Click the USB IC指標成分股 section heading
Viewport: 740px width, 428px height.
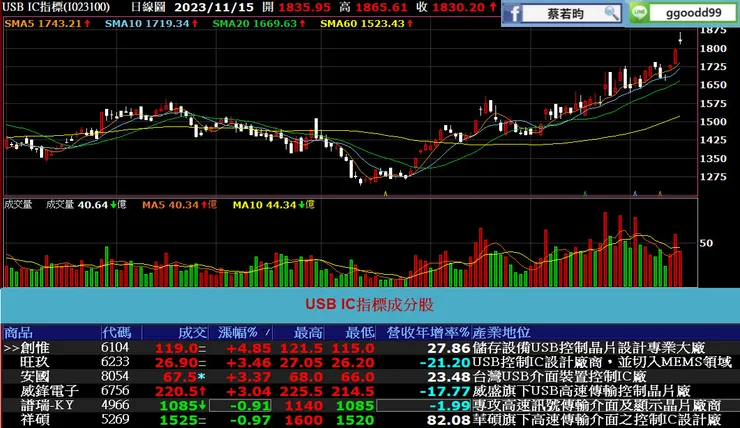tap(370, 304)
